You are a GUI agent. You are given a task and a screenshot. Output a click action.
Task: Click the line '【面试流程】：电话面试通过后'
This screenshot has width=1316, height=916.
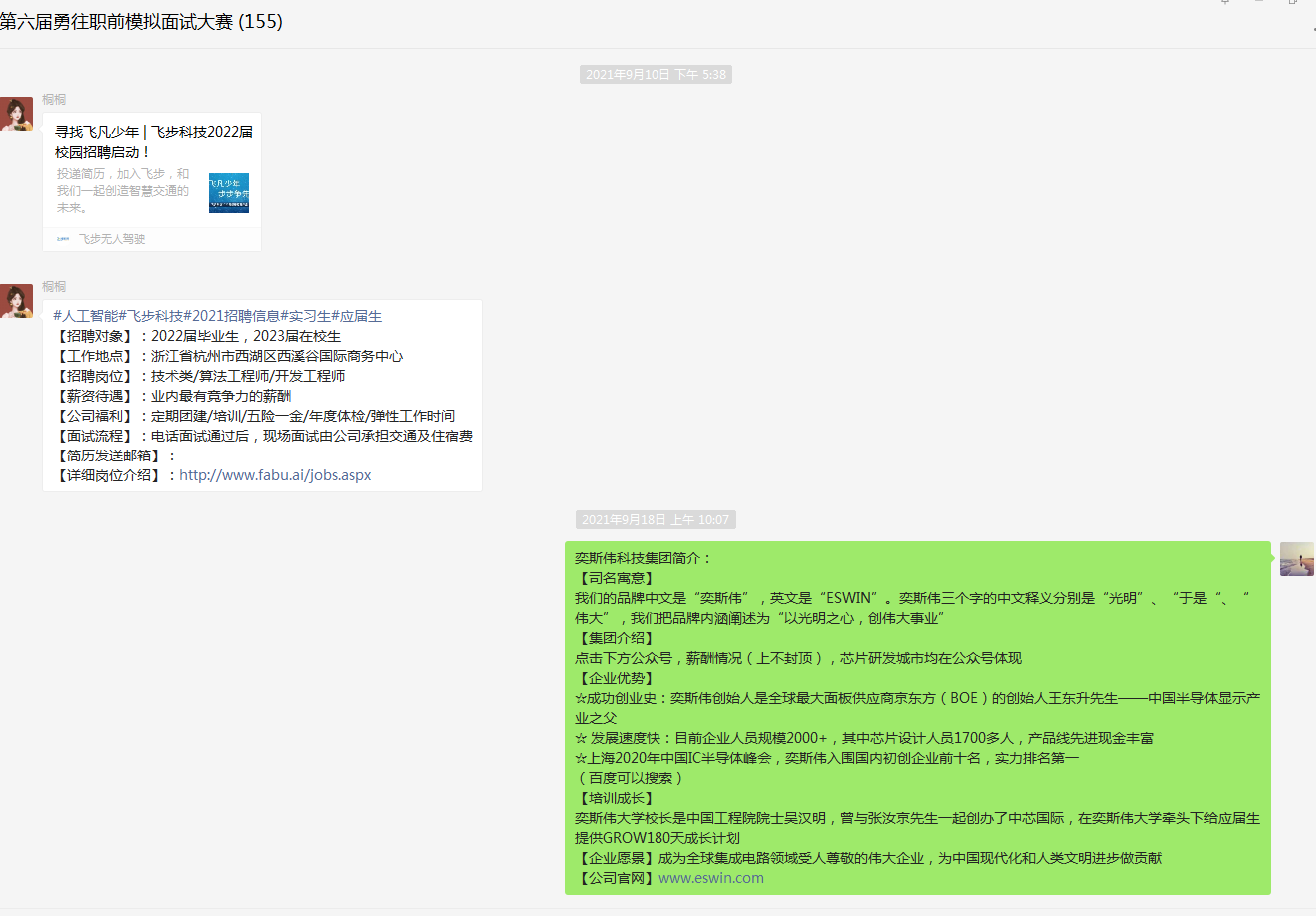263,436
